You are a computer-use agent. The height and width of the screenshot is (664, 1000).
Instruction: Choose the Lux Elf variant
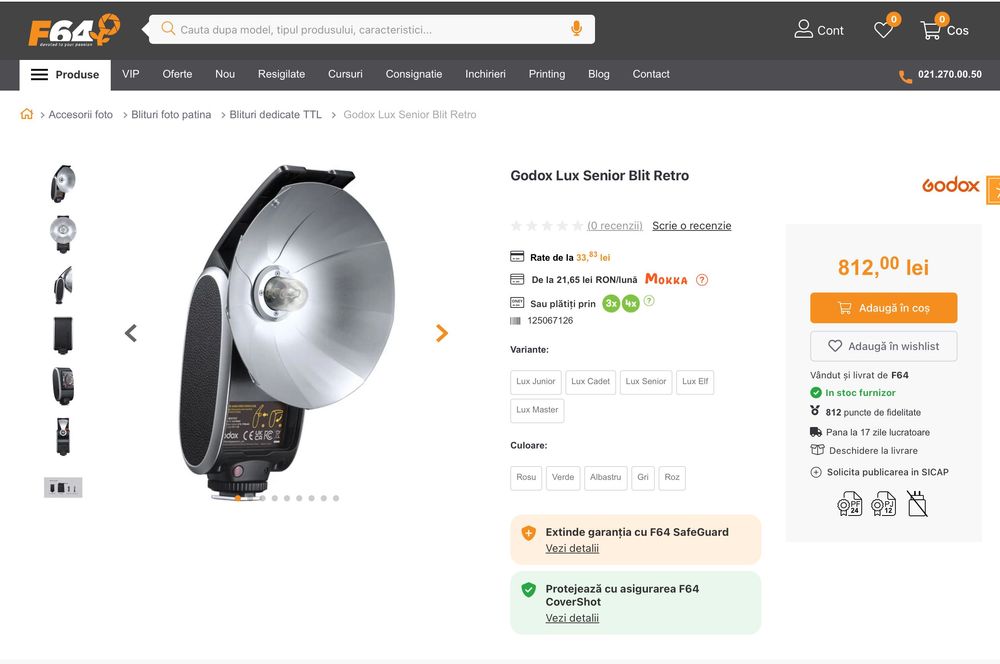[695, 381]
